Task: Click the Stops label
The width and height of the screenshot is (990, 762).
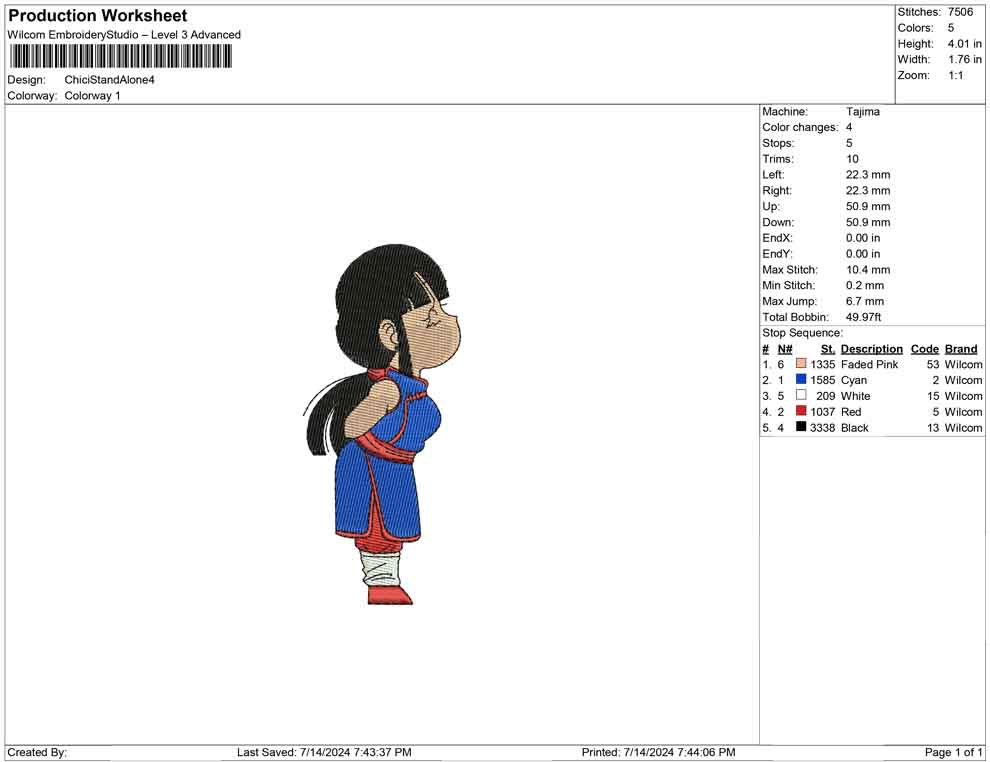Action: (778, 143)
